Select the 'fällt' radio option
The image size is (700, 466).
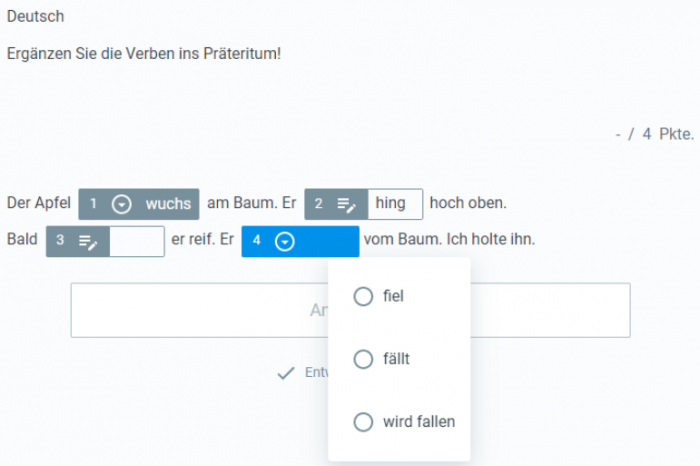pos(363,359)
